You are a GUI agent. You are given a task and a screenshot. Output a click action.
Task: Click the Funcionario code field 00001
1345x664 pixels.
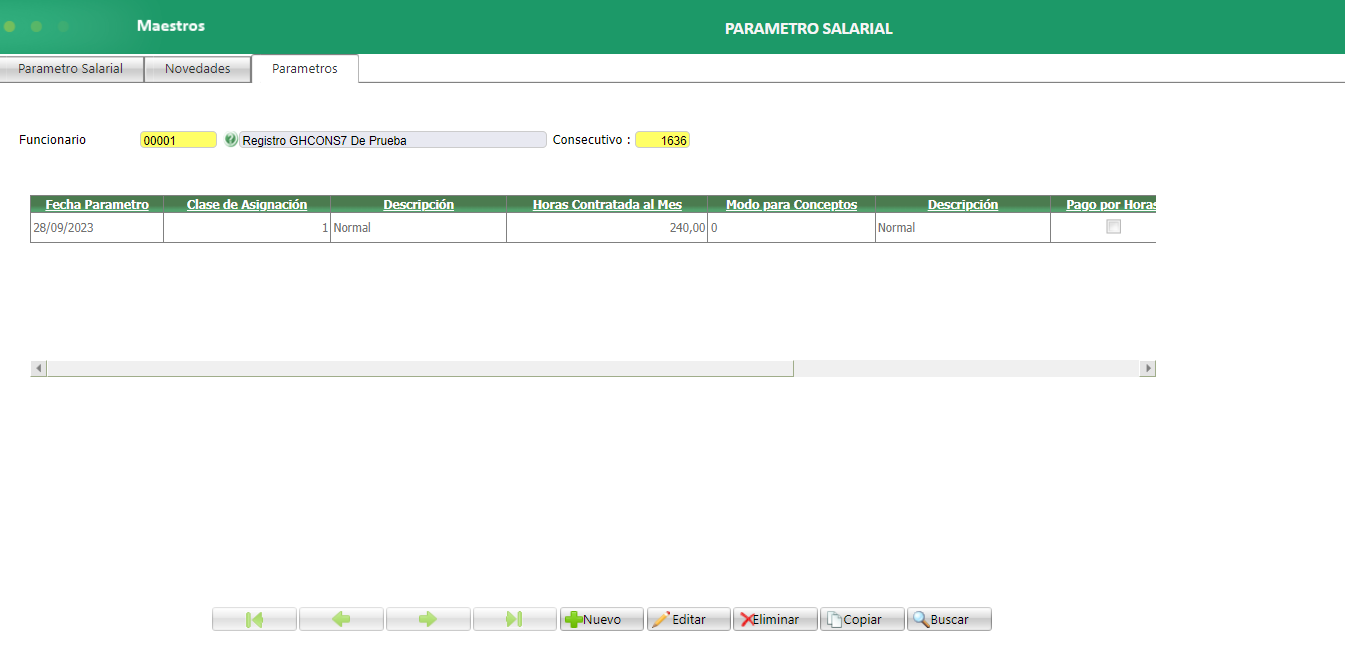[178, 140]
